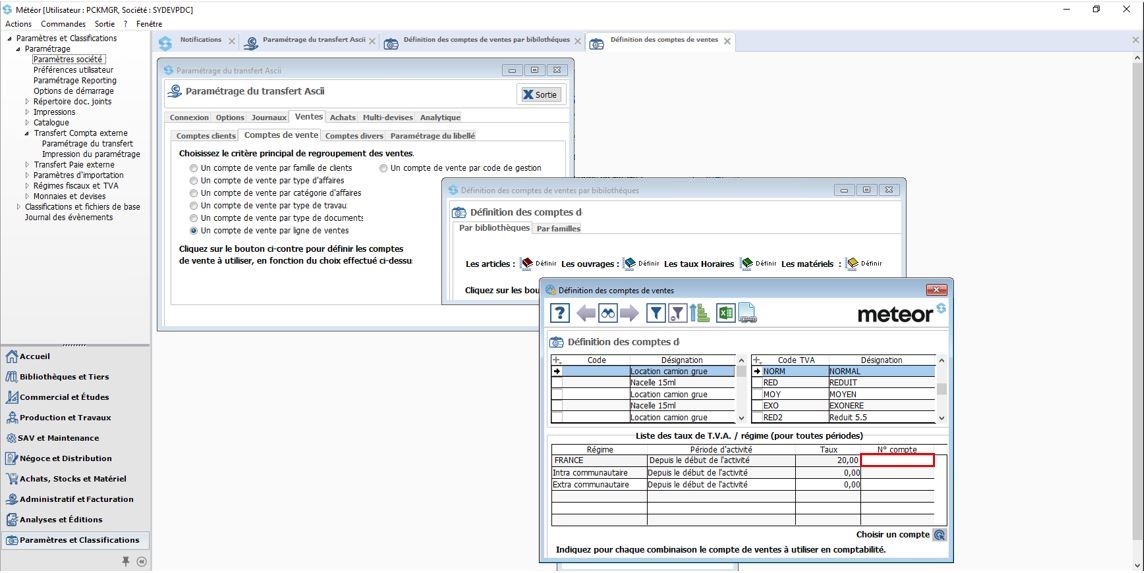1144x573 pixels.
Task: Click the pin icon below the sidebar
Action: (x=125, y=561)
